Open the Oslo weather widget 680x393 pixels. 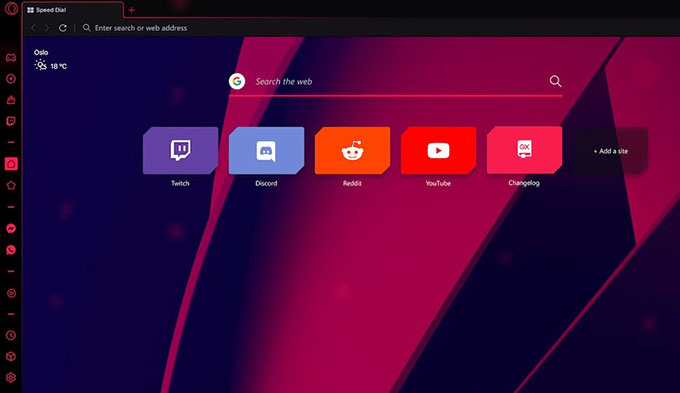tap(50, 60)
